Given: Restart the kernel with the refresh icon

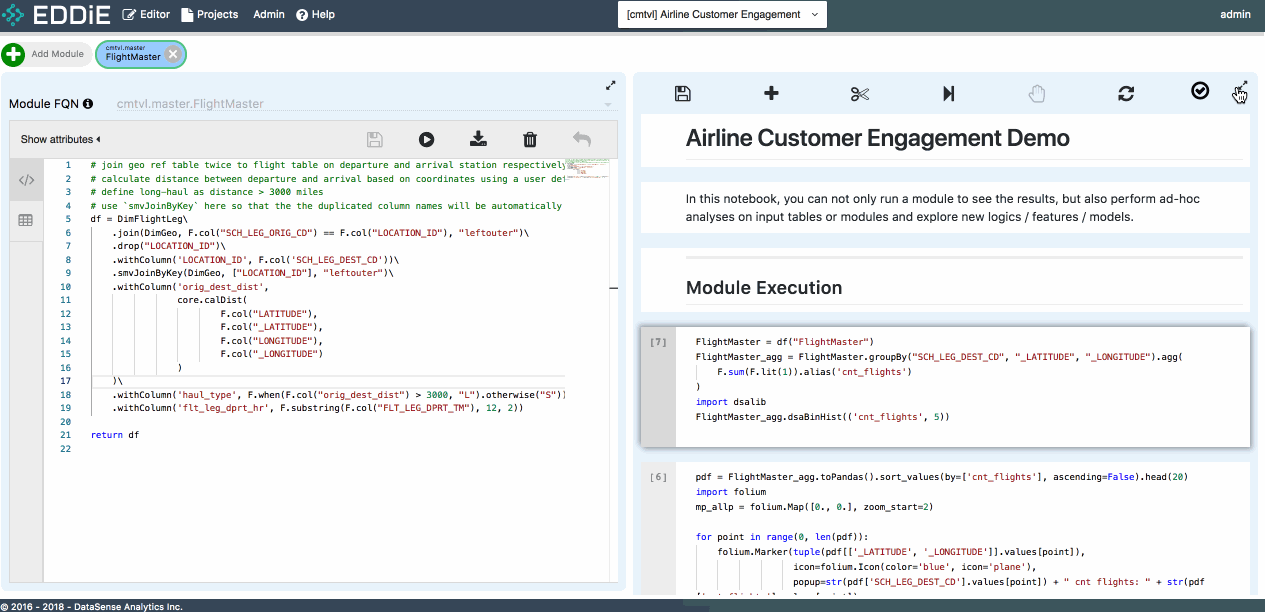Looking at the screenshot, I should 1126,93.
